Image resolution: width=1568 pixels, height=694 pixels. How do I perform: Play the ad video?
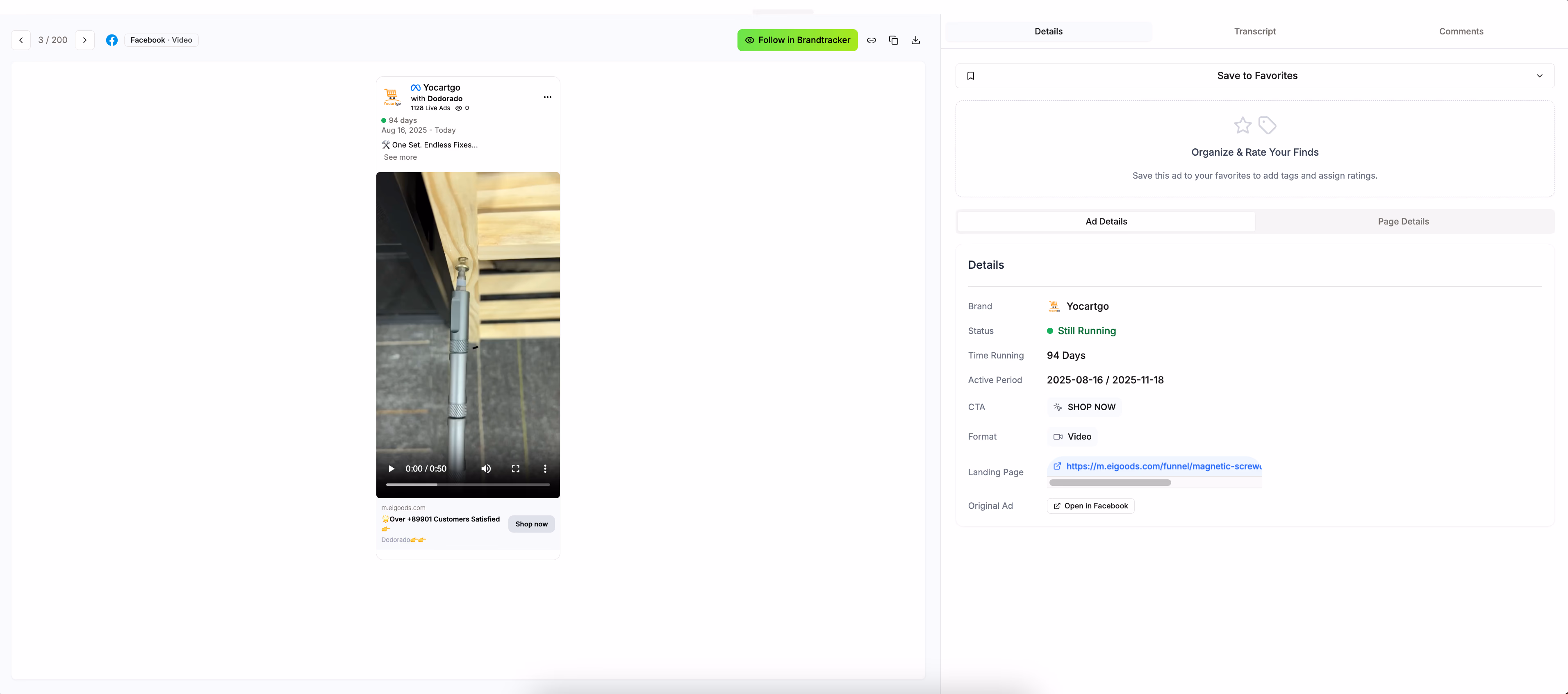pos(391,469)
